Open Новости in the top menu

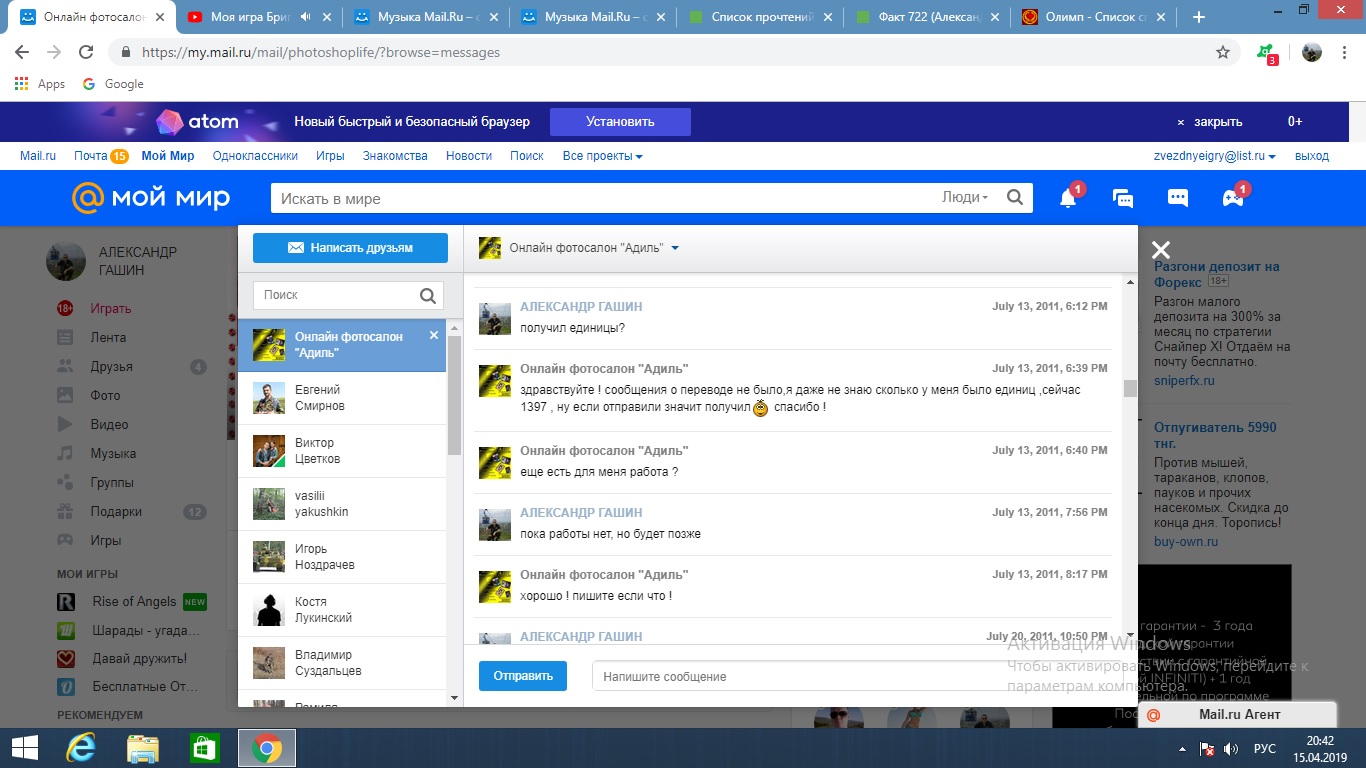(x=469, y=156)
